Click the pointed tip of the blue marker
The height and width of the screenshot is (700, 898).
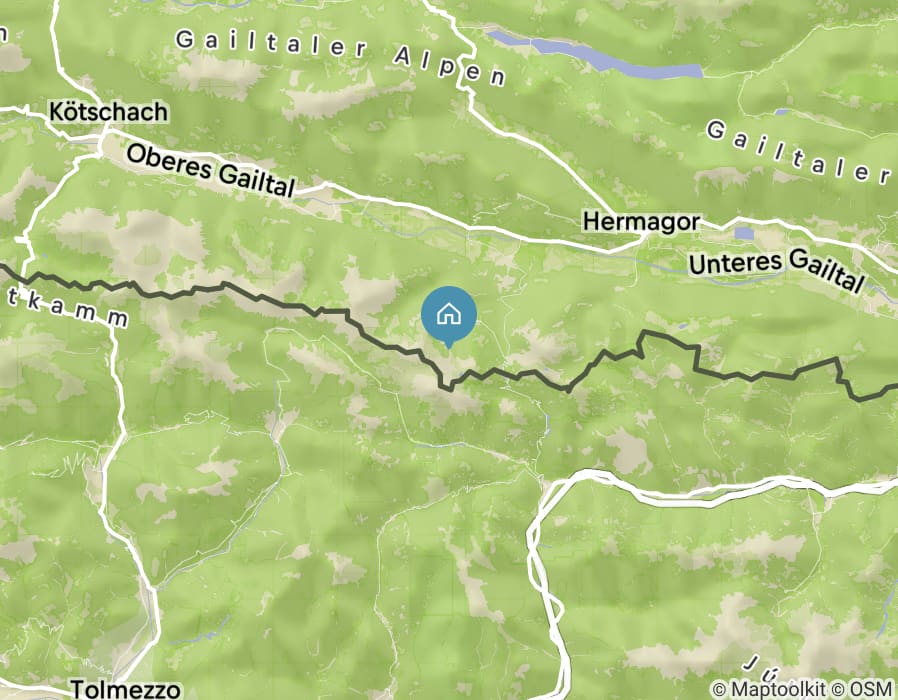448,347
